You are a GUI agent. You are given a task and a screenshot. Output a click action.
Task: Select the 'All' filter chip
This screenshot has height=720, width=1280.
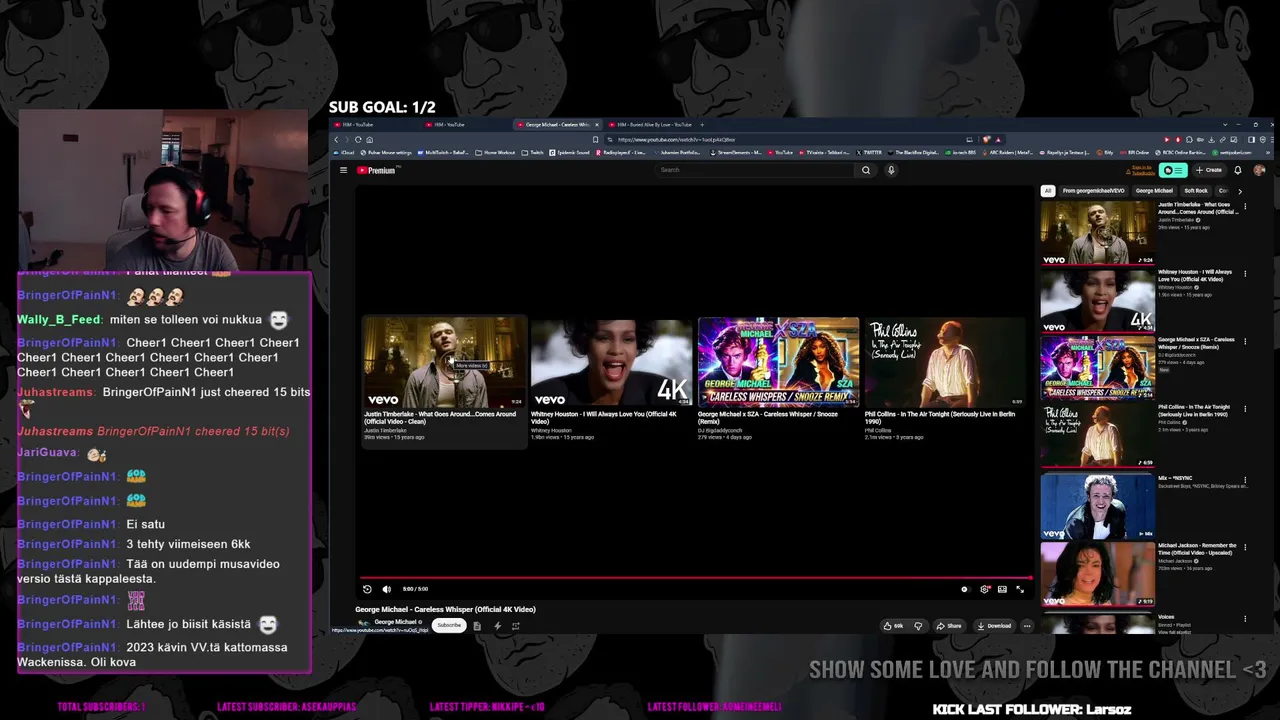coord(1048,191)
